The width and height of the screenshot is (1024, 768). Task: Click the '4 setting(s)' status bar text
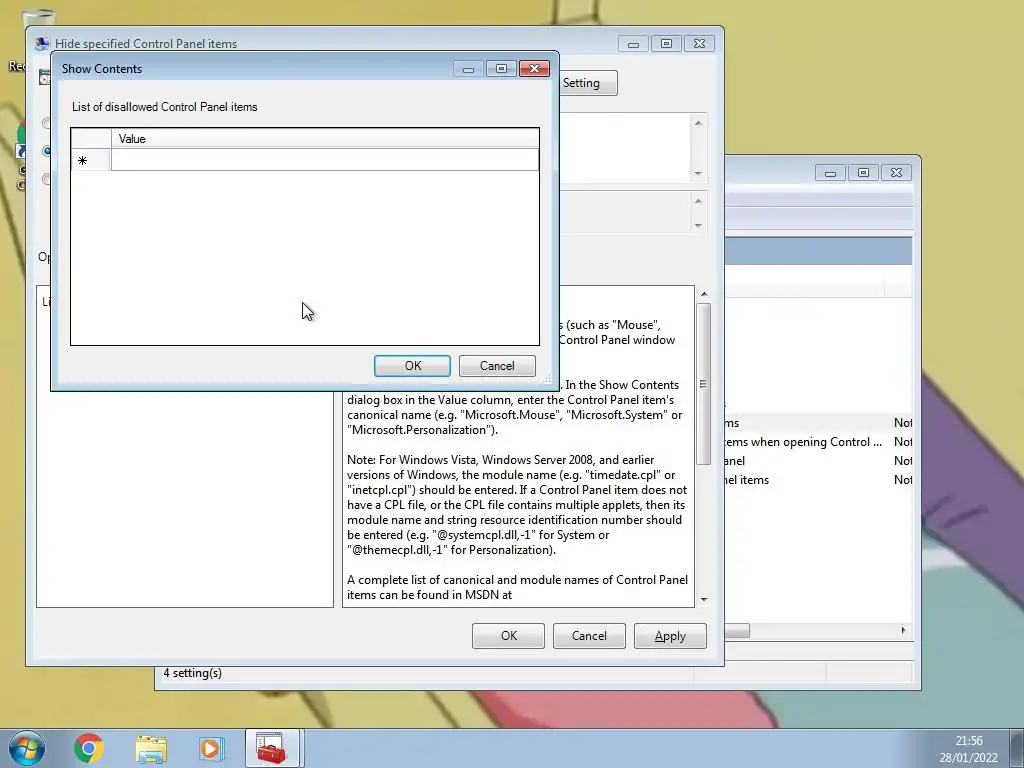pos(192,673)
